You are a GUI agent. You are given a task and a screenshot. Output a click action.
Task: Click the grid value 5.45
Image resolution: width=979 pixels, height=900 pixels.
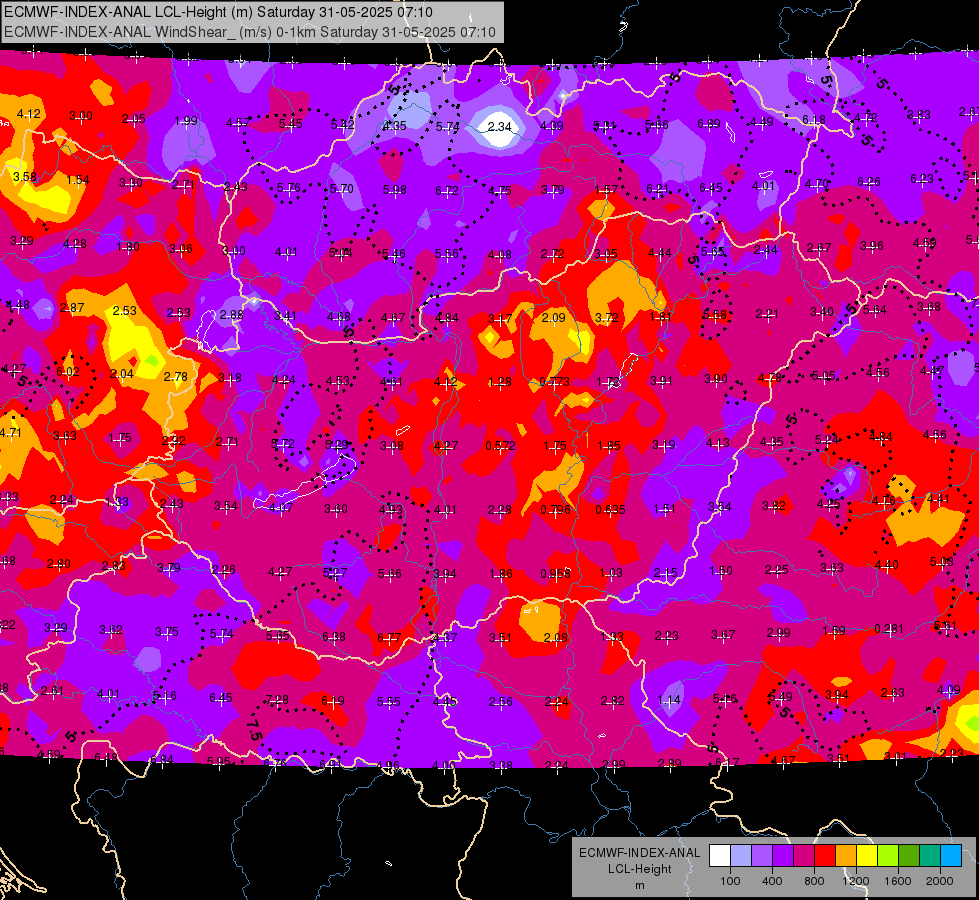(291, 124)
